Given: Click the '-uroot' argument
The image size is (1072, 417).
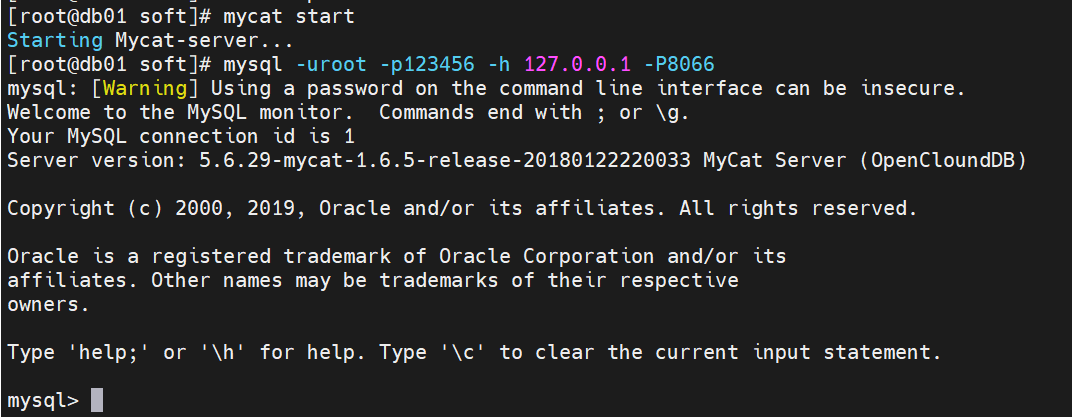Looking at the screenshot, I should pyautogui.click(x=332, y=65).
